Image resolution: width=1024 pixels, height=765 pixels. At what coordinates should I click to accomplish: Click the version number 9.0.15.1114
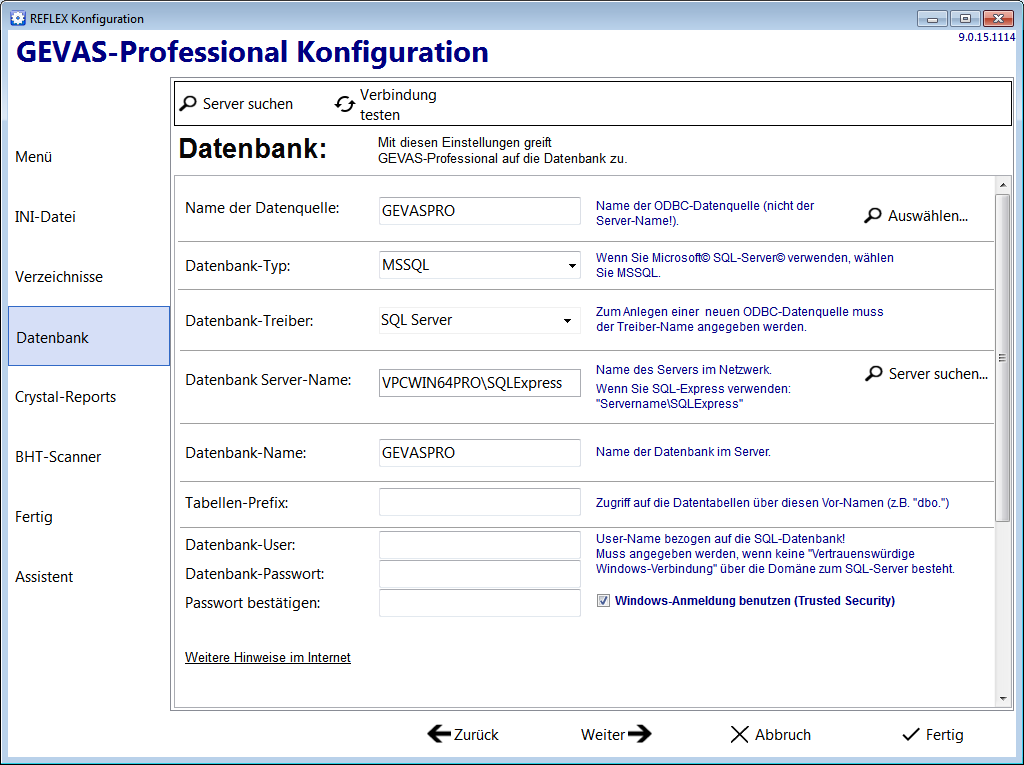pos(987,37)
